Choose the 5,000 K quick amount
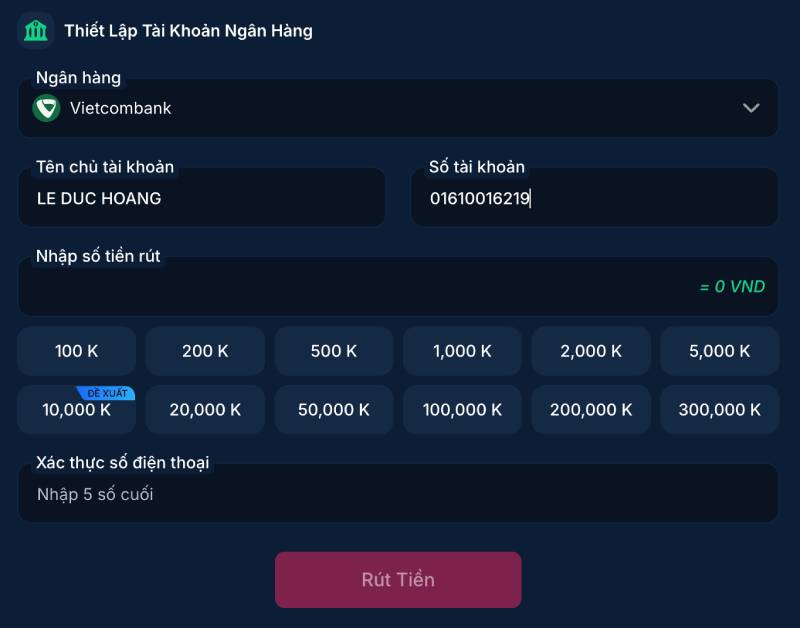The height and width of the screenshot is (628, 800). (719, 351)
